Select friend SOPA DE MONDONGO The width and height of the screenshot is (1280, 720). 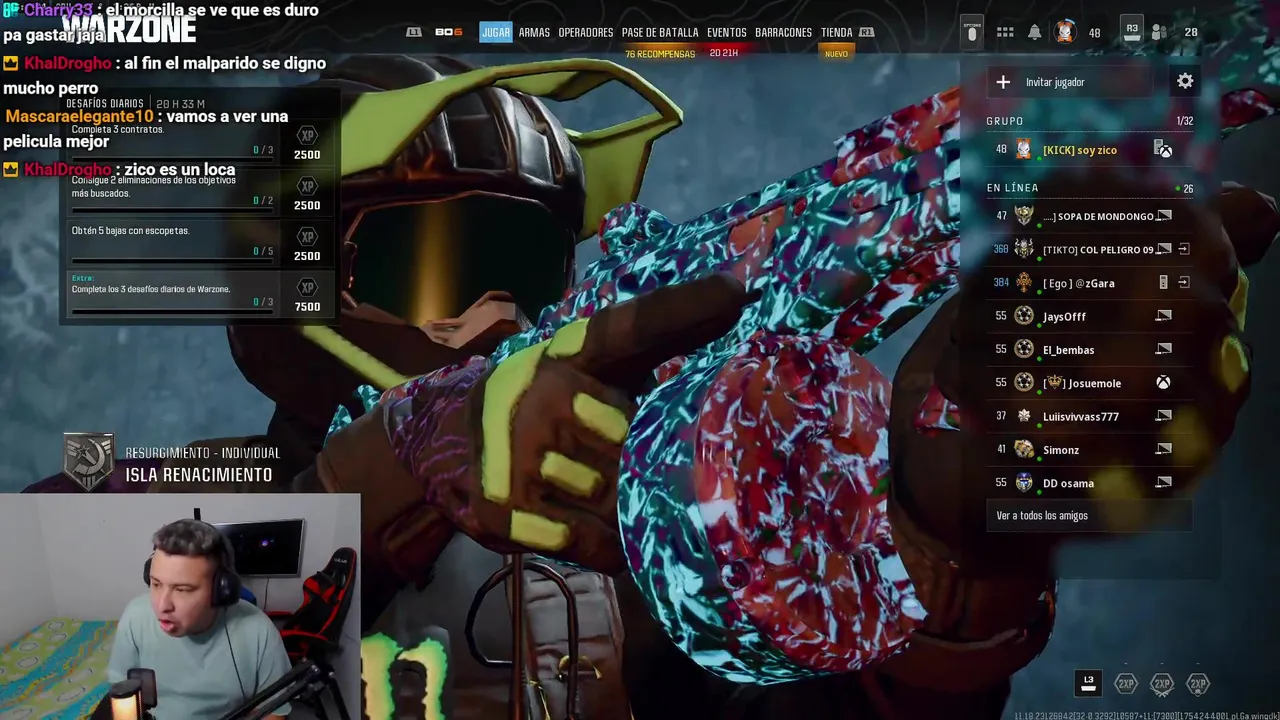[x=1090, y=216]
